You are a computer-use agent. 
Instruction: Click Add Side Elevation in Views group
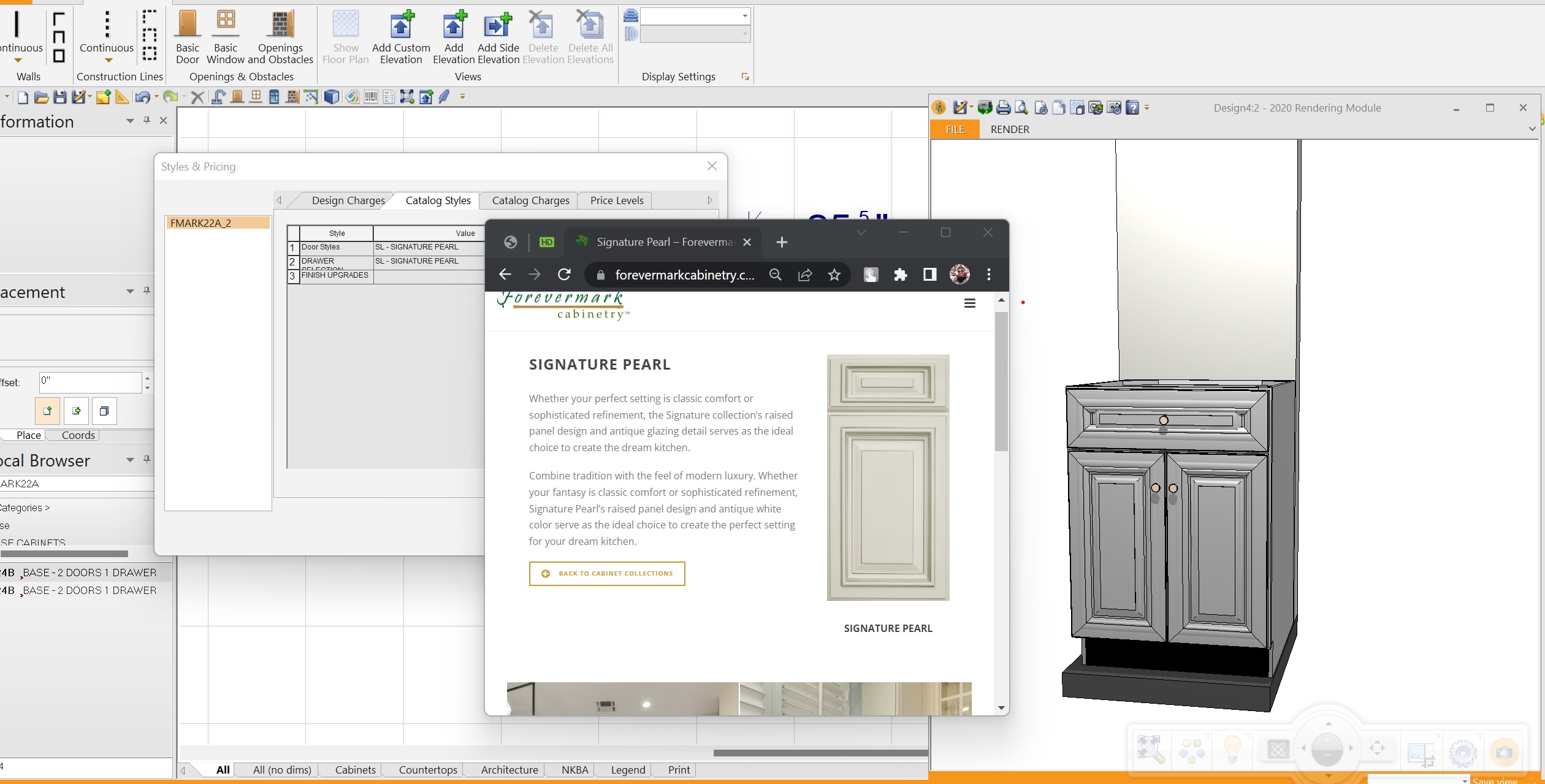498,37
